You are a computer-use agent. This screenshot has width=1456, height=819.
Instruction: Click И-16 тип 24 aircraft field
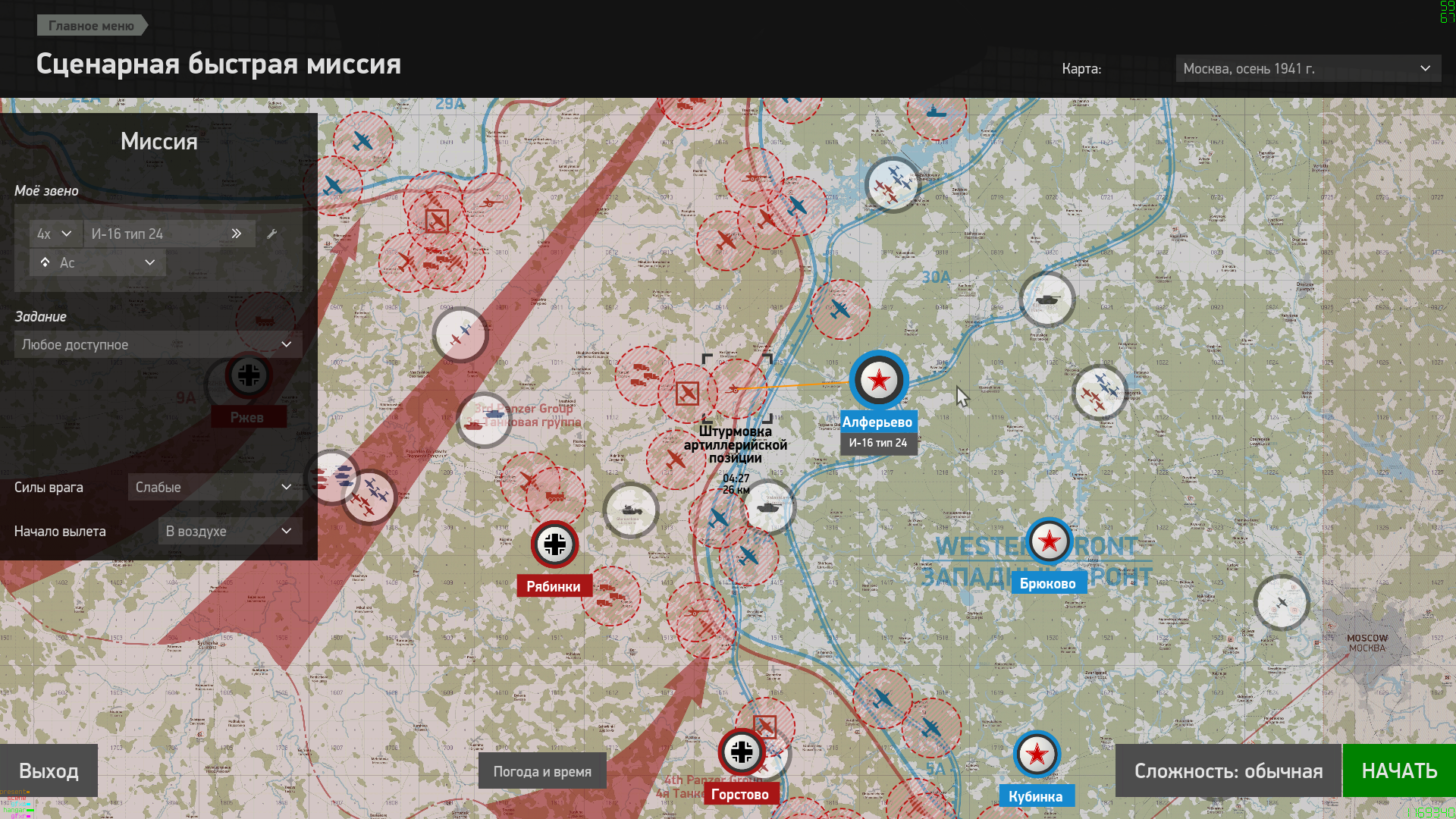pos(169,234)
